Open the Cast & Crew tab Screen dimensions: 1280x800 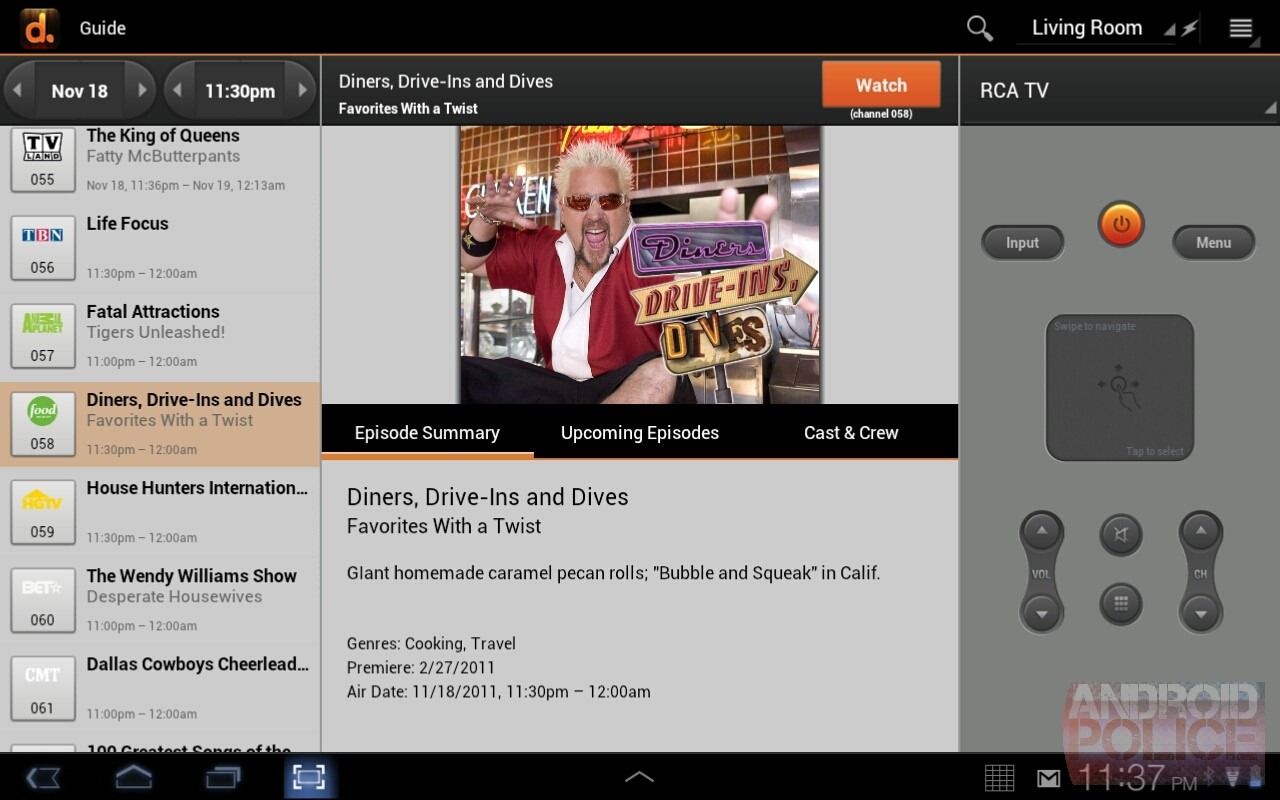tap(850, 432)
